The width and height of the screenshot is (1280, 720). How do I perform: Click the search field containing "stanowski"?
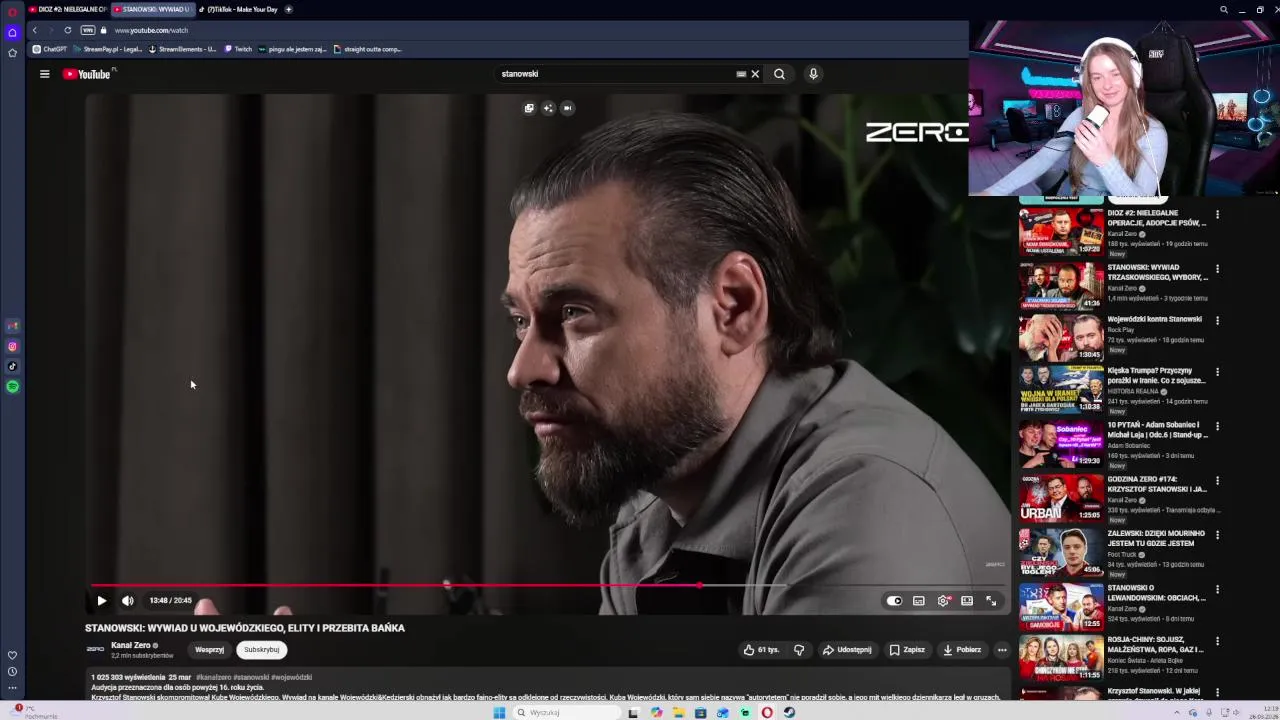pos(615,74)
